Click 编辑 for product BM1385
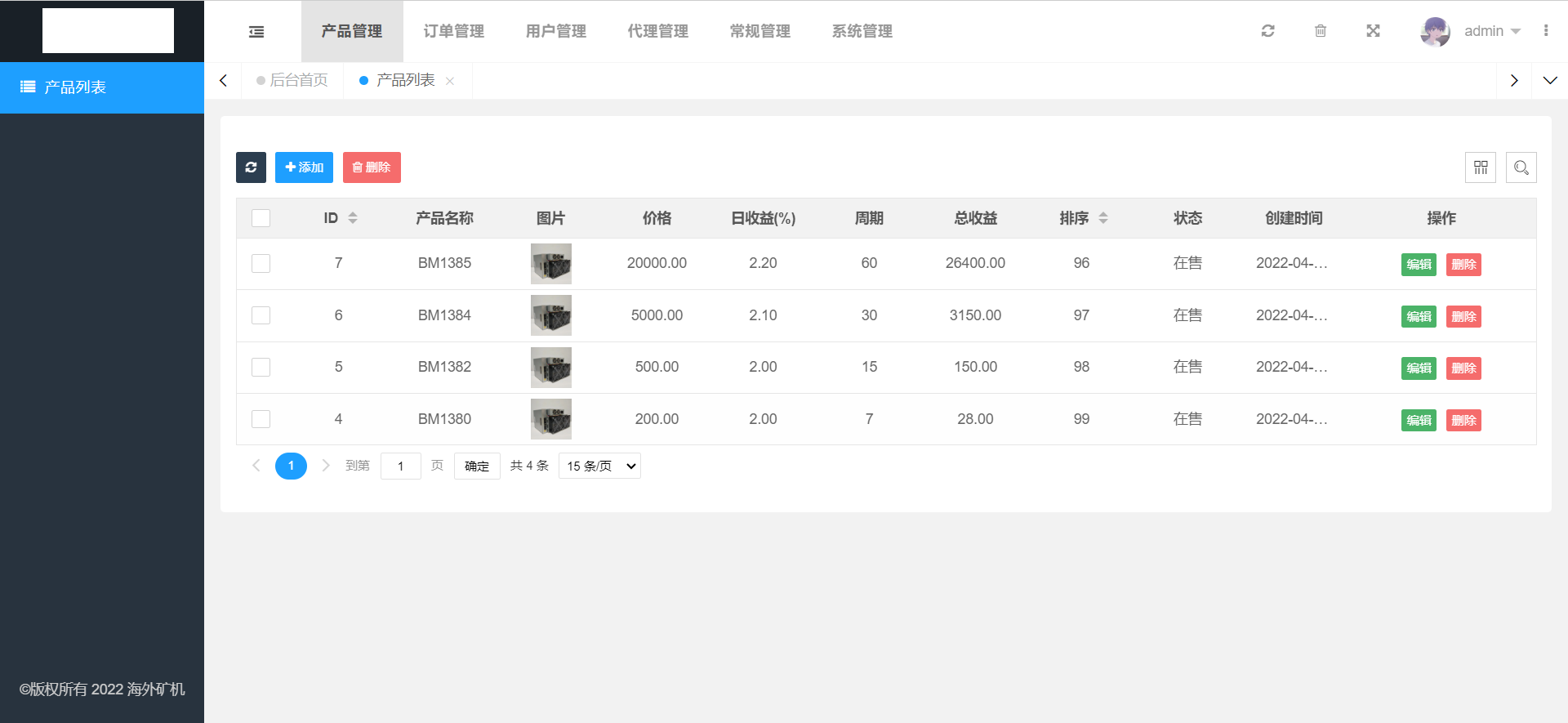 (1419, 265)
